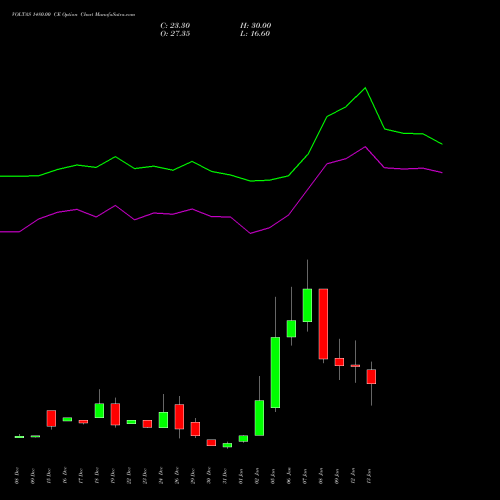Select the first small green candle on the left
Viewport: 500px width, 500px height.
[x=19, y=437]
